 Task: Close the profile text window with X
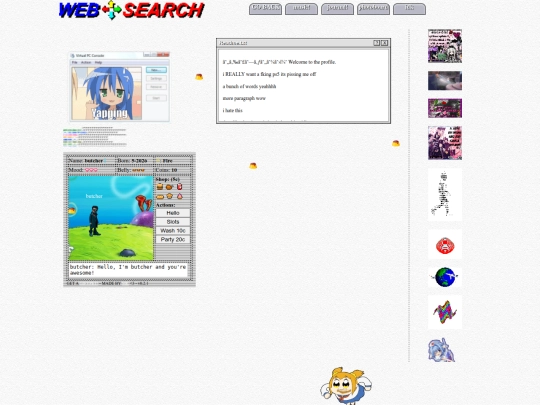click(384, 43)
